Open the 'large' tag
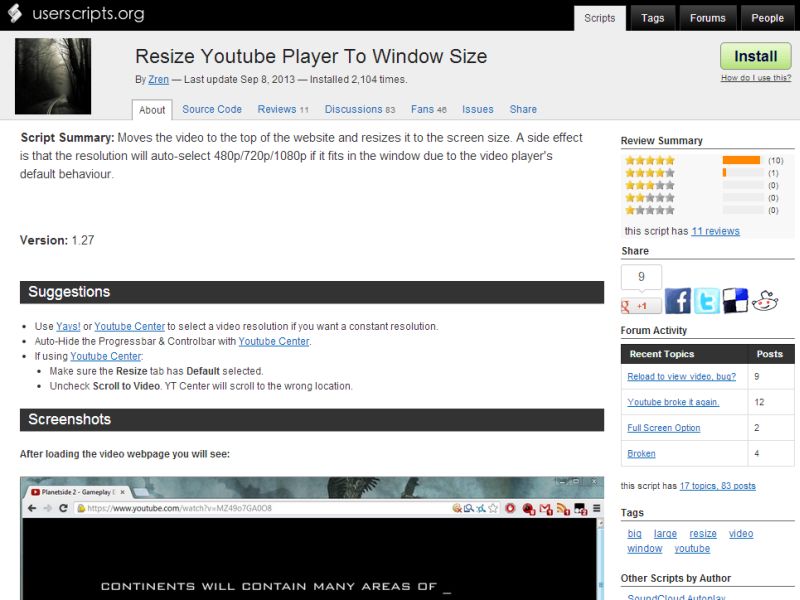 coord(665,534)
